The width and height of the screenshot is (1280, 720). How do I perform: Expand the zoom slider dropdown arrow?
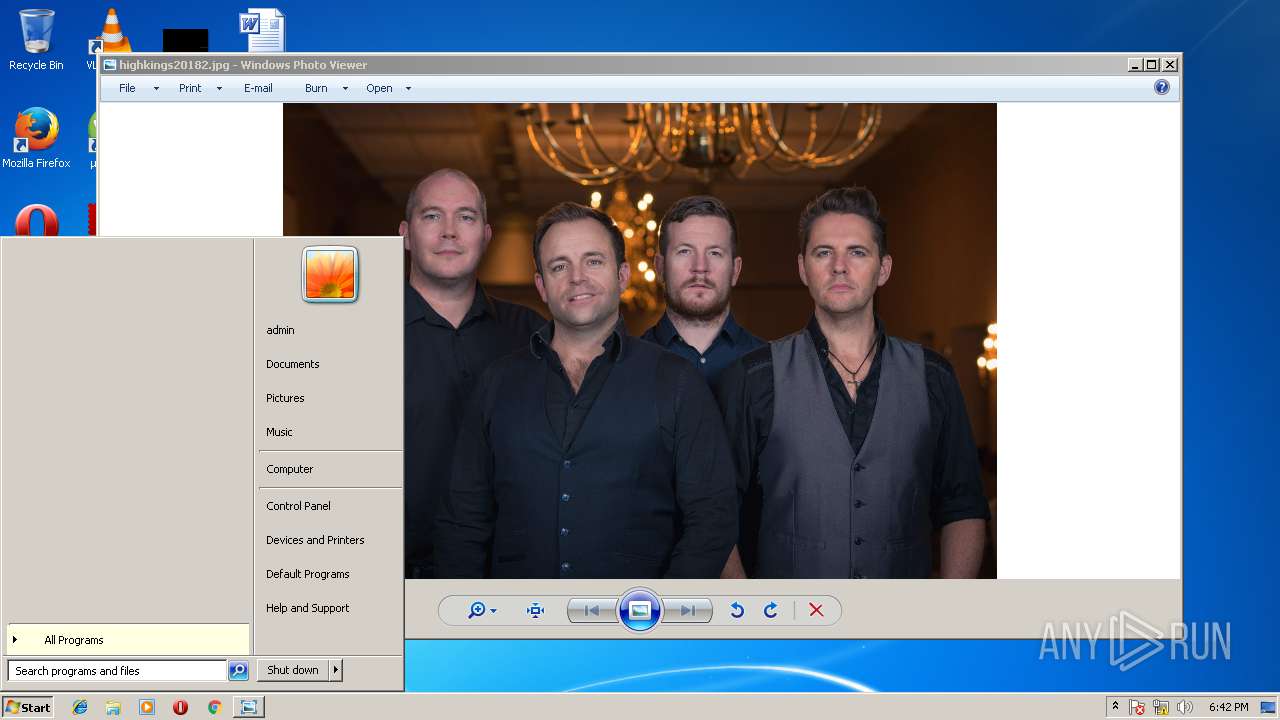493,611
